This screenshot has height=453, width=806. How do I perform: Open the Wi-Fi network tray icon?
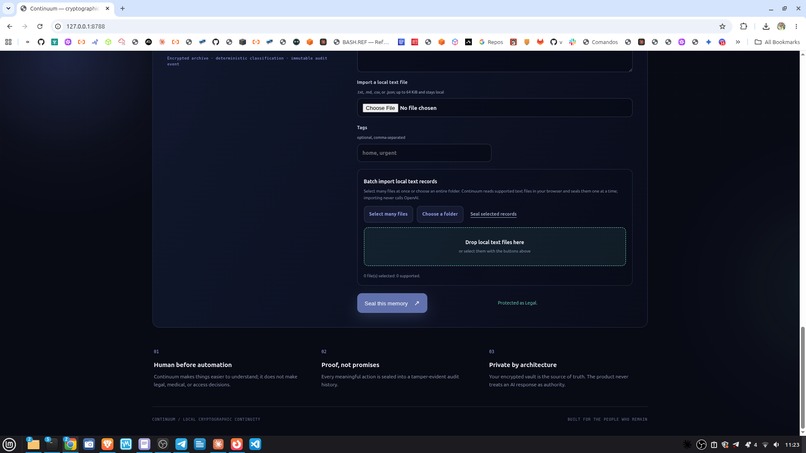click(765, 445)
